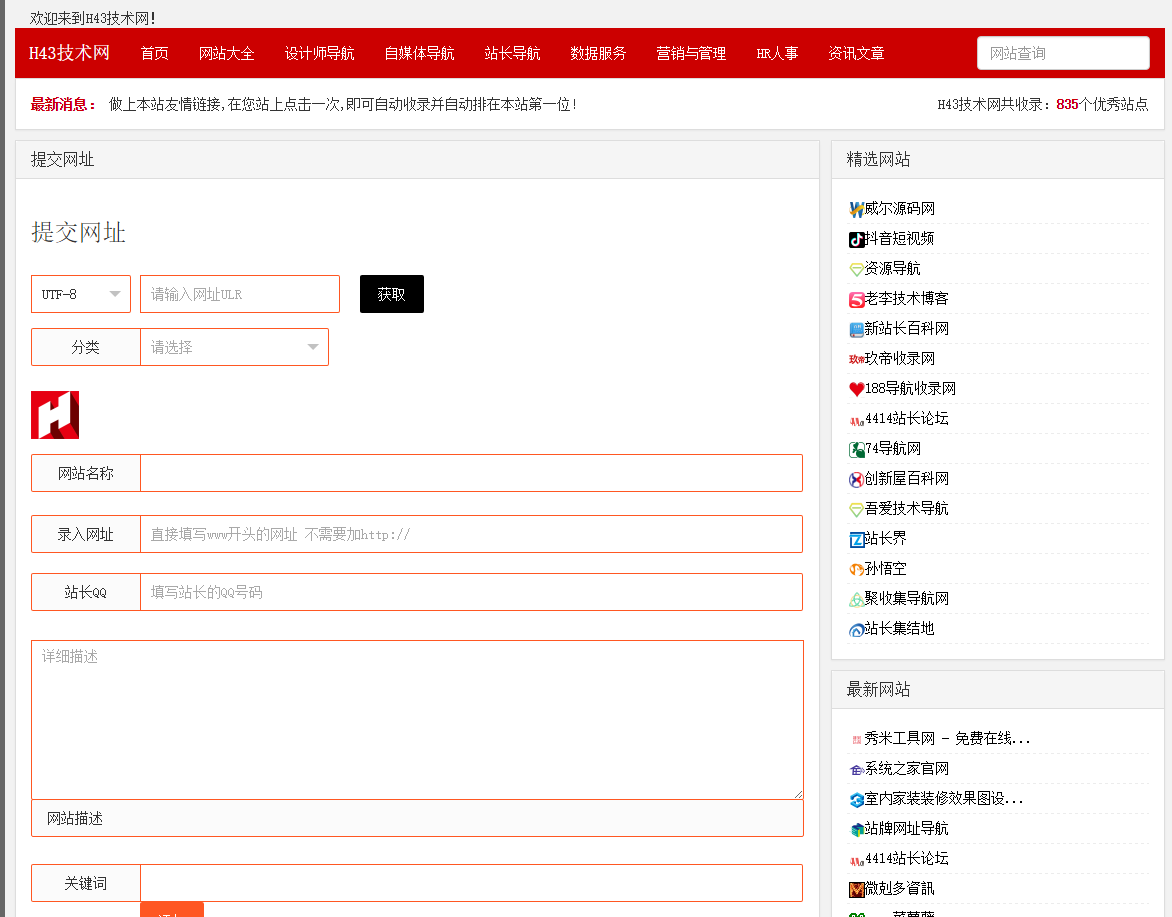Focus the 请输入网址 URL input field

[240, 294]
